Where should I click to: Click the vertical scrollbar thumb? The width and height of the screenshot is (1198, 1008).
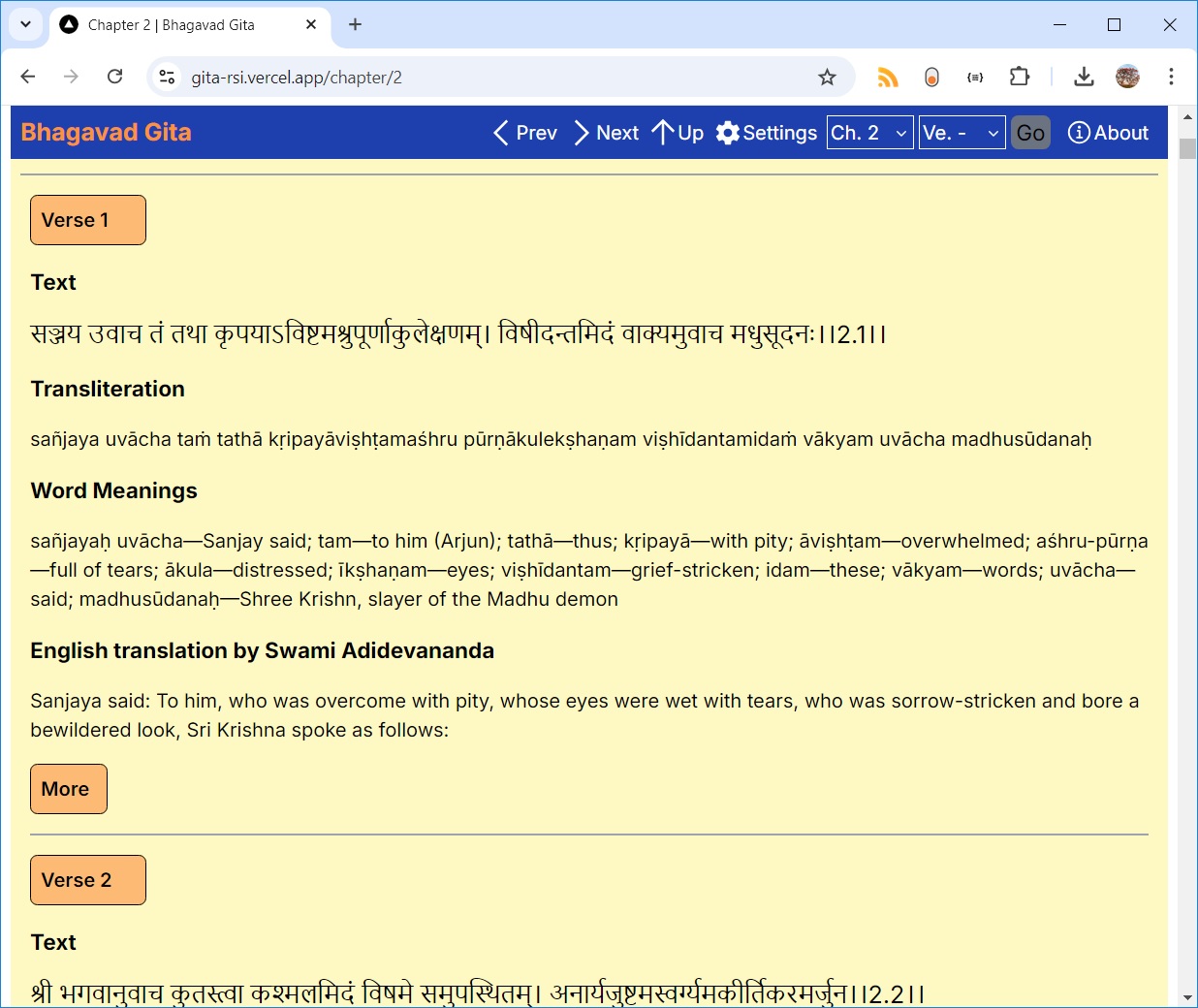coord(1187,148)
